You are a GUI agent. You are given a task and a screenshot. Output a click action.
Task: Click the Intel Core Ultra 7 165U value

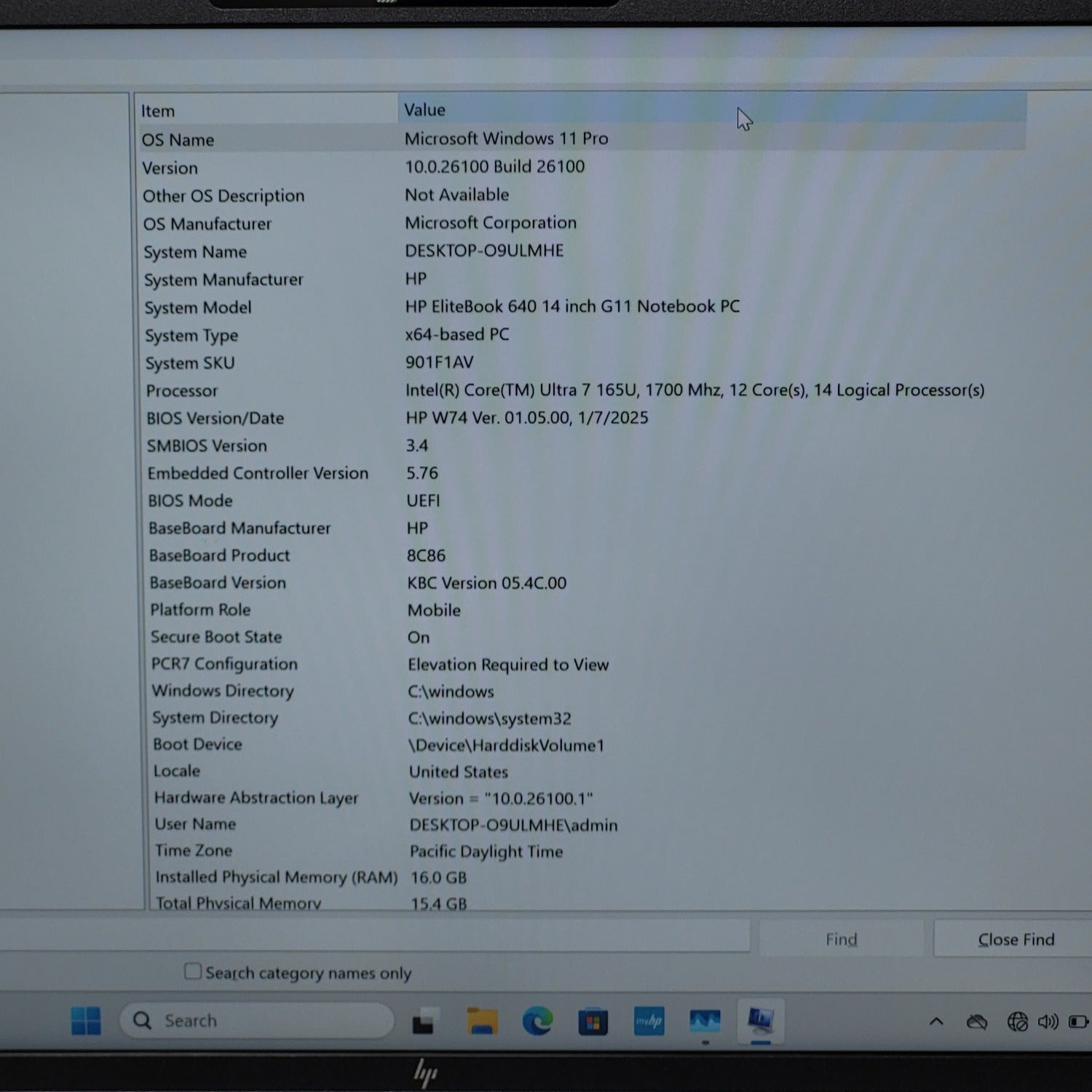coord(695,390)
